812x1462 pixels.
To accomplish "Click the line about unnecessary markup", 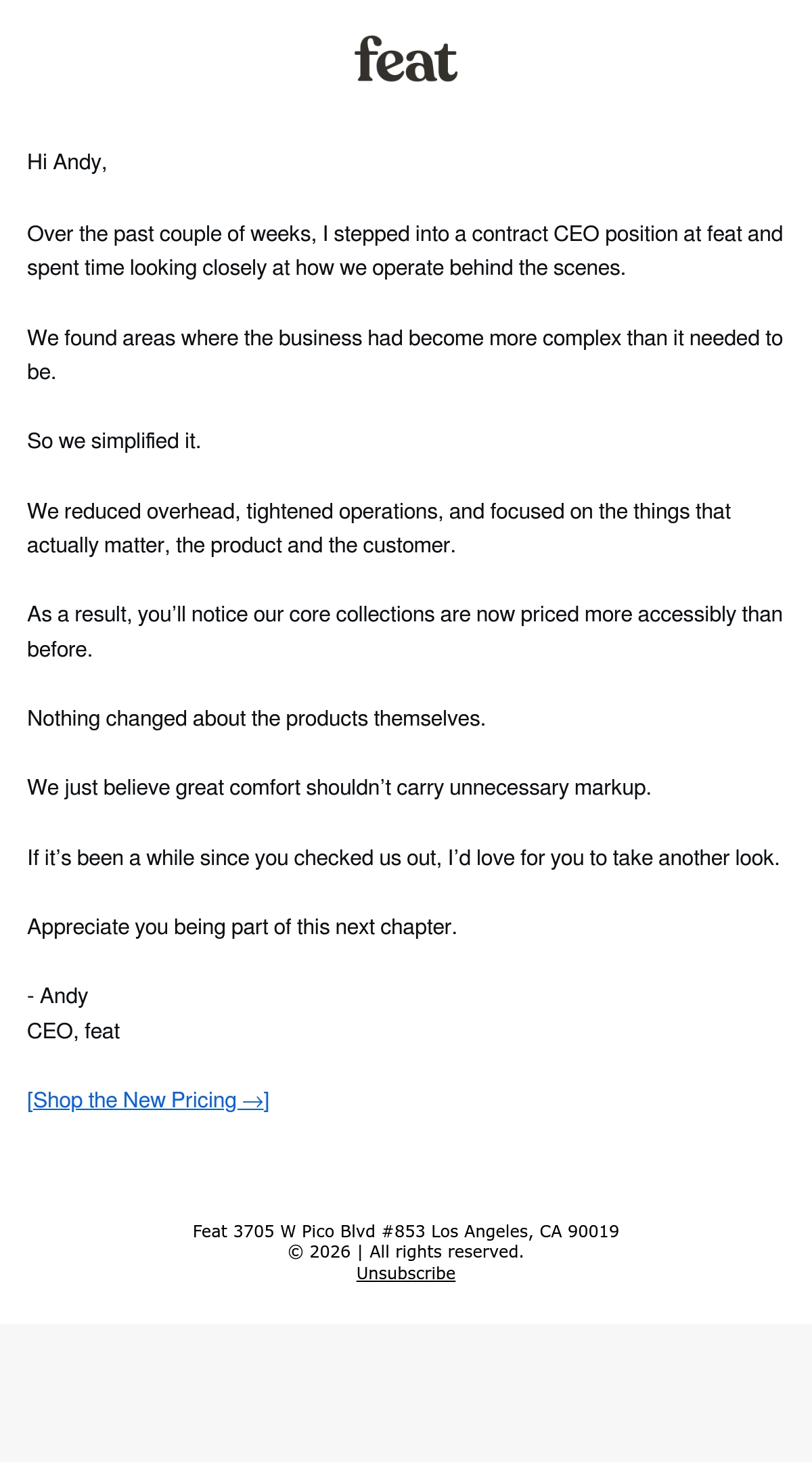I will click(x=339, y=788).
